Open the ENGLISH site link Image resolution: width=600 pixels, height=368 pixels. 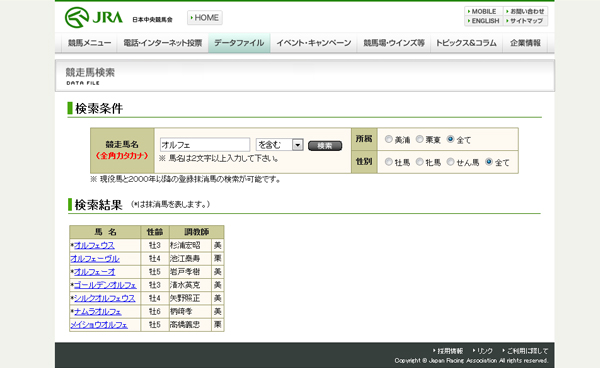pyautogui.click(x=483, y=21)
